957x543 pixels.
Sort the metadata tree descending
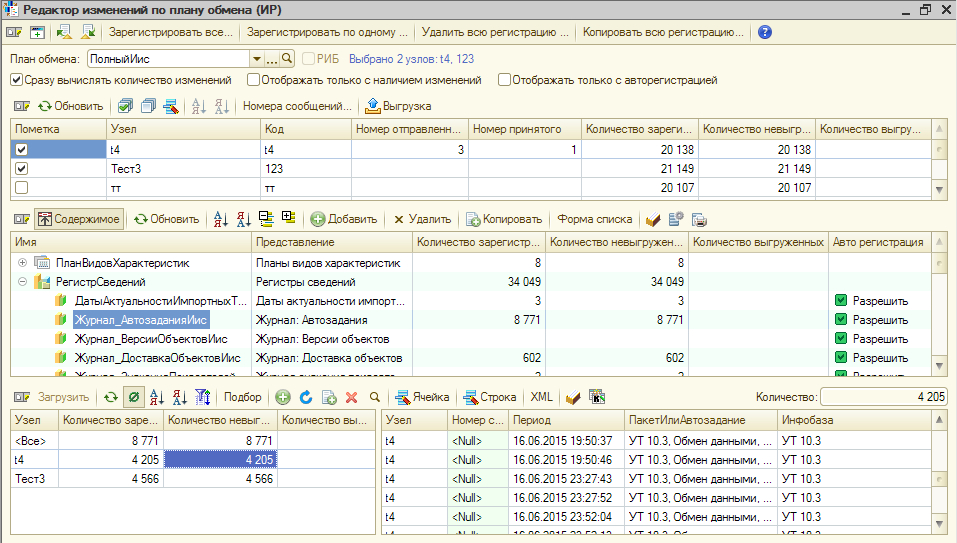(244, 219)
